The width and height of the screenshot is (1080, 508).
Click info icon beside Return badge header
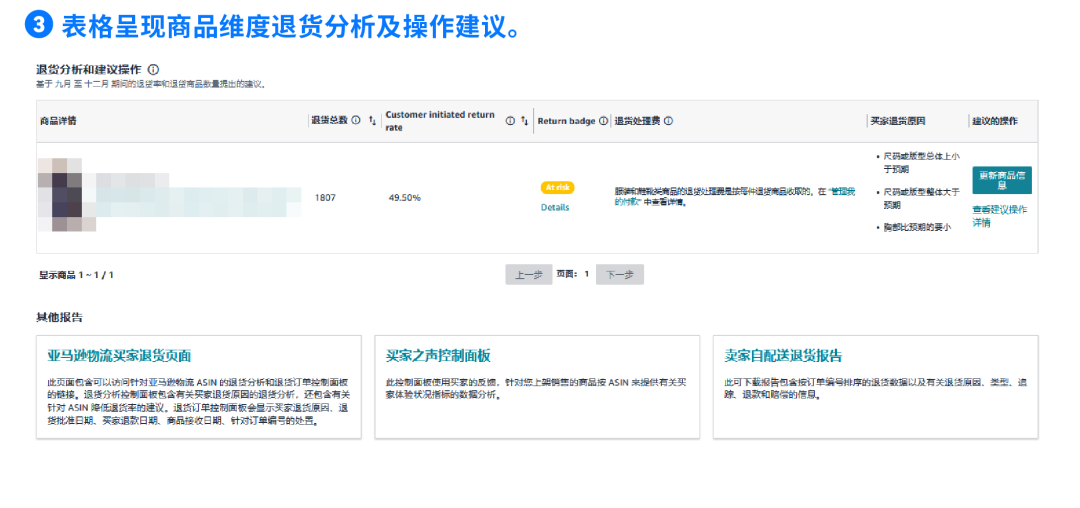pos(603,121)
